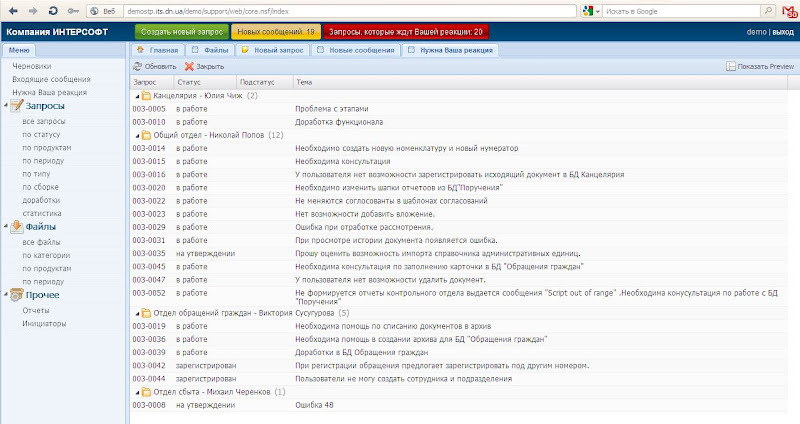Screen dimensions: 800x424
Task: Go forward with the browser forward arrow
Action: pos(33,11)
